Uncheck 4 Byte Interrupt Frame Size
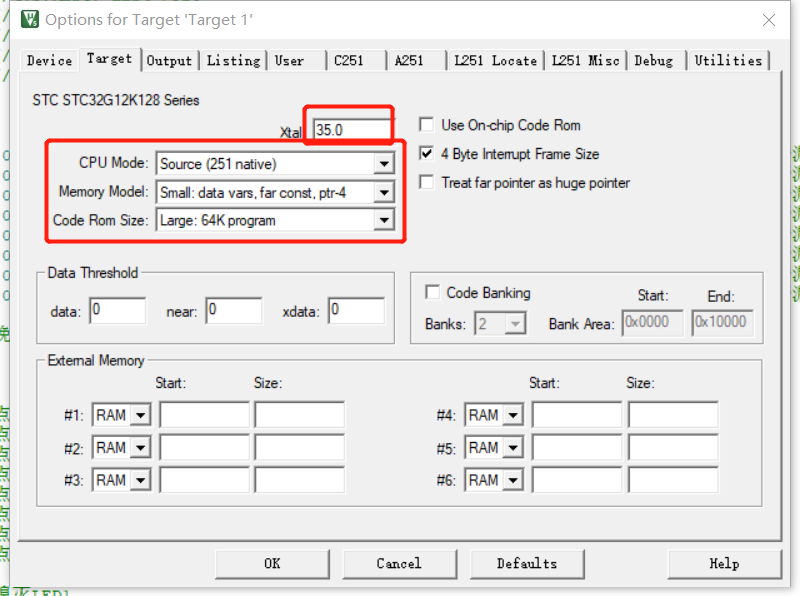Image resolution: width=800 pixels, height=596 pixels. [x=426, y=154]
